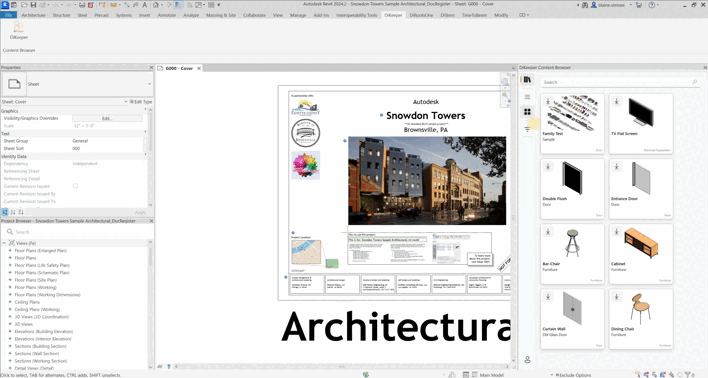Close the G000 - Cover view tab
The image size is (708, 378).
199,68
